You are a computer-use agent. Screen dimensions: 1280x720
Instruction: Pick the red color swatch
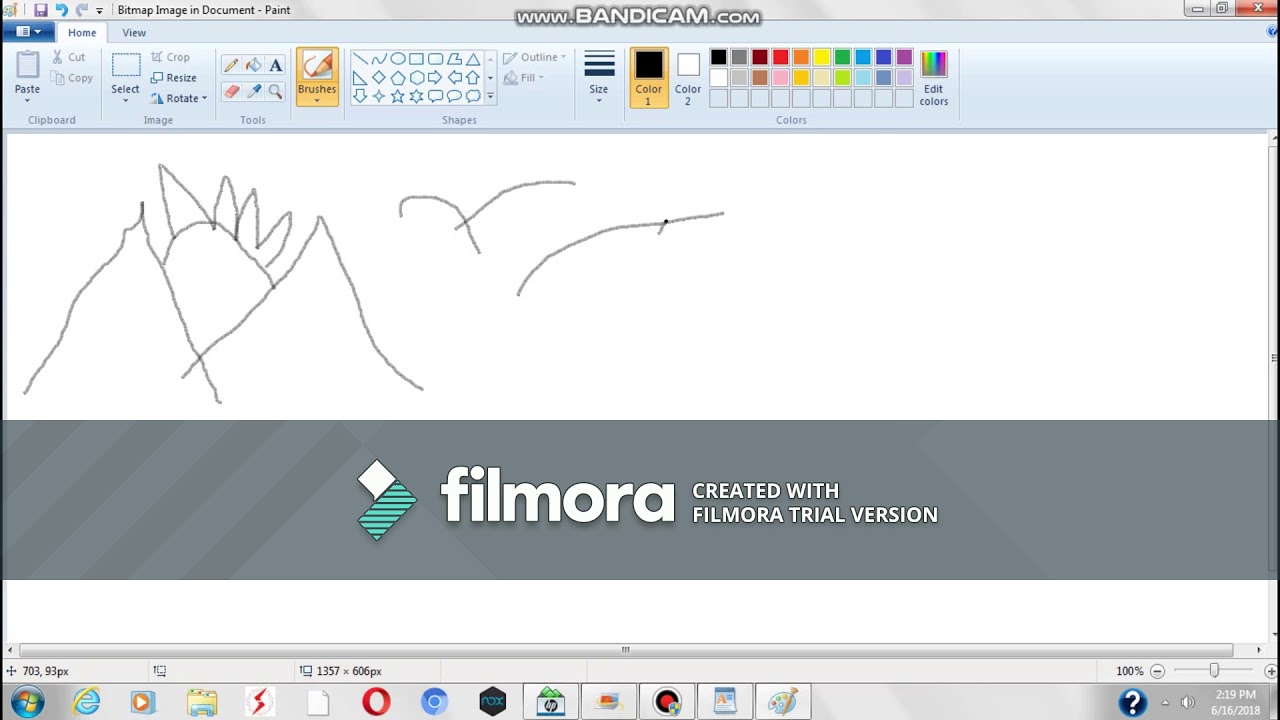coord(780,57)
